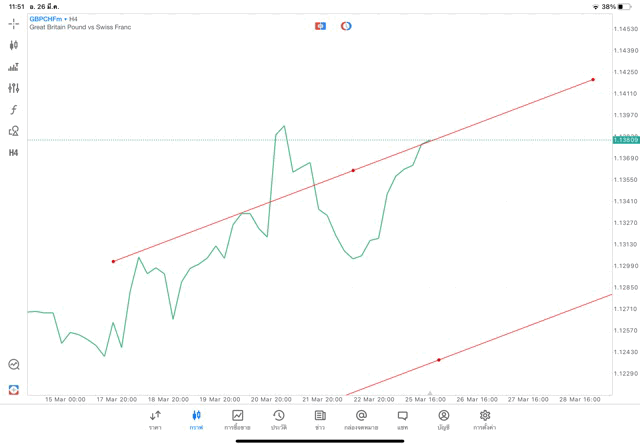Tap the magnifier check icon at lower left
This screenshot has width=640, height=447.
[x=14, y=365]
